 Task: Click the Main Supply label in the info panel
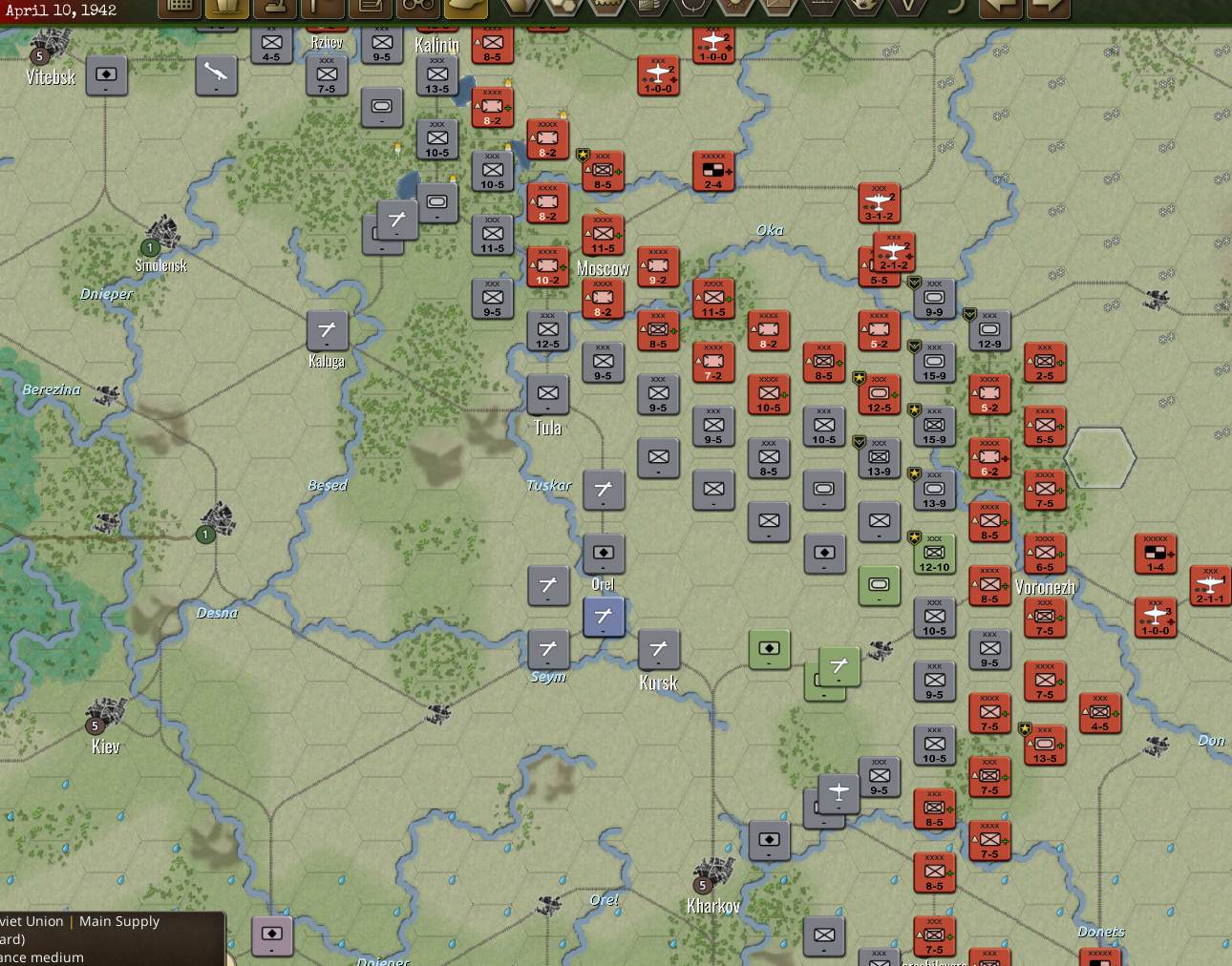coord(119,921)
